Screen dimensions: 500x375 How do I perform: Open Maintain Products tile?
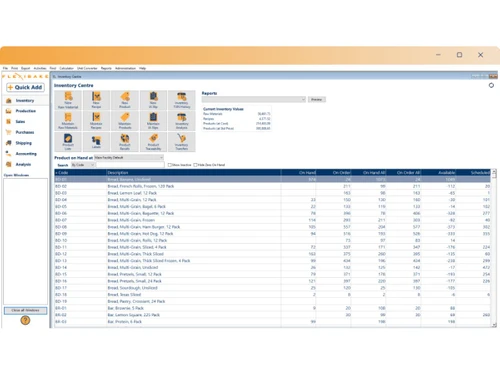pos(125,121)
